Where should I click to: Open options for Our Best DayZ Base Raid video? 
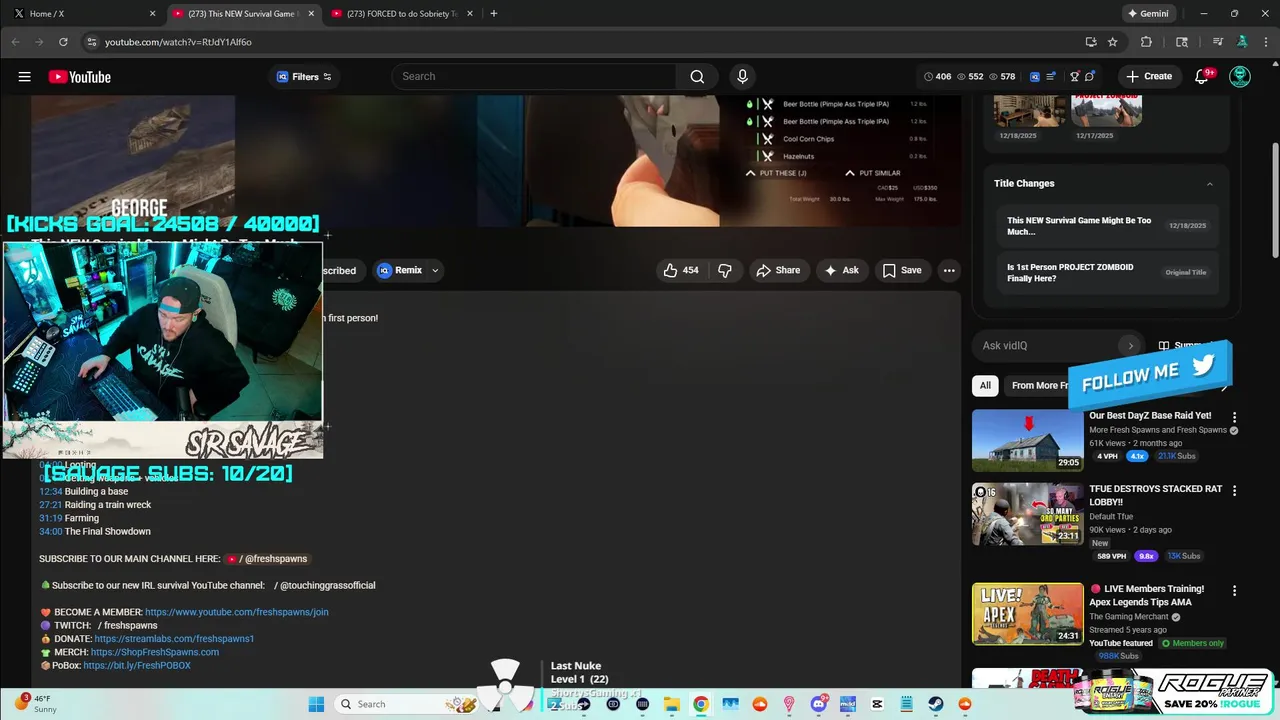(1234, 417)
